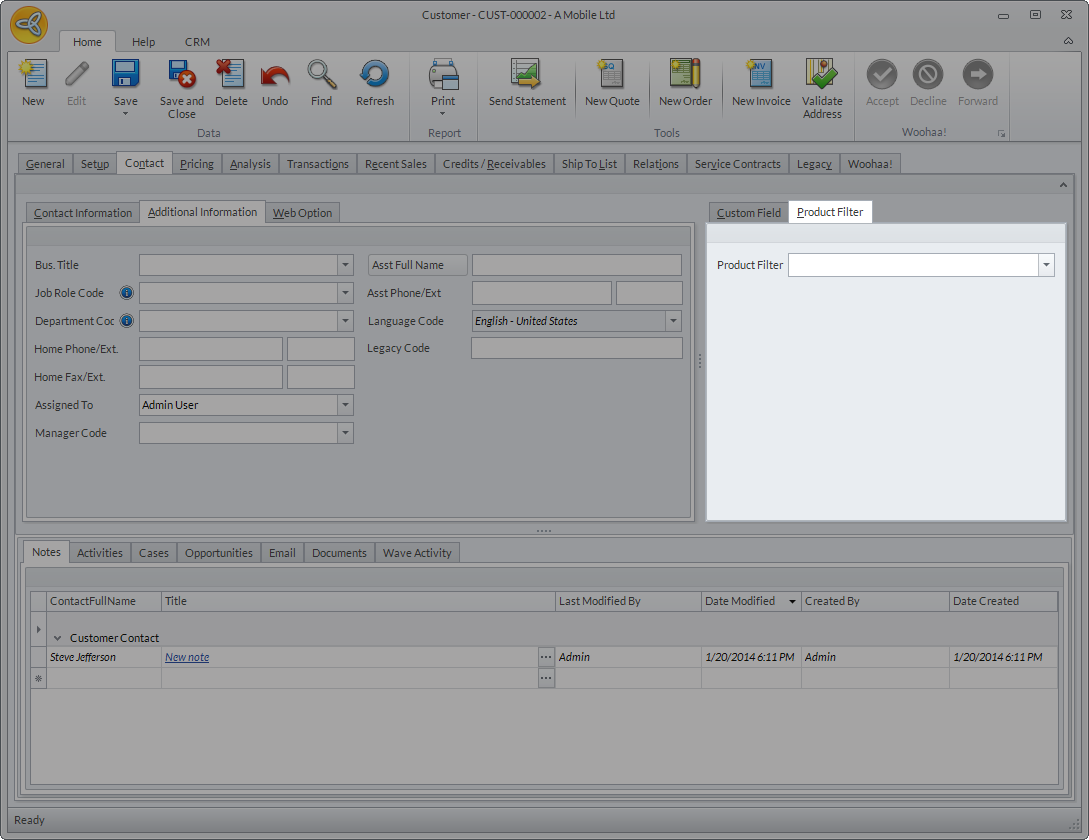The image size is (1089, 840).
Task: Collapse the Customer Contact group row
Action: (x=57, y=638)
